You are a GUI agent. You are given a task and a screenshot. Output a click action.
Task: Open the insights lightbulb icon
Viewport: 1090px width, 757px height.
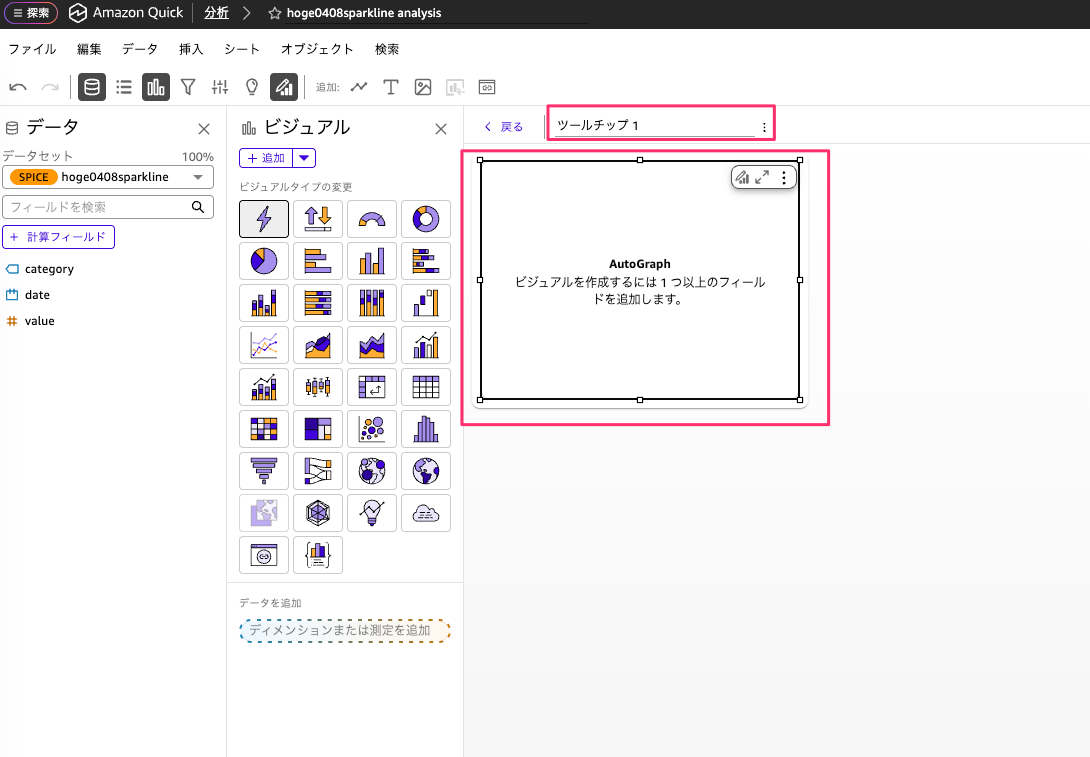pyautogui.click(x=252, y=87)
